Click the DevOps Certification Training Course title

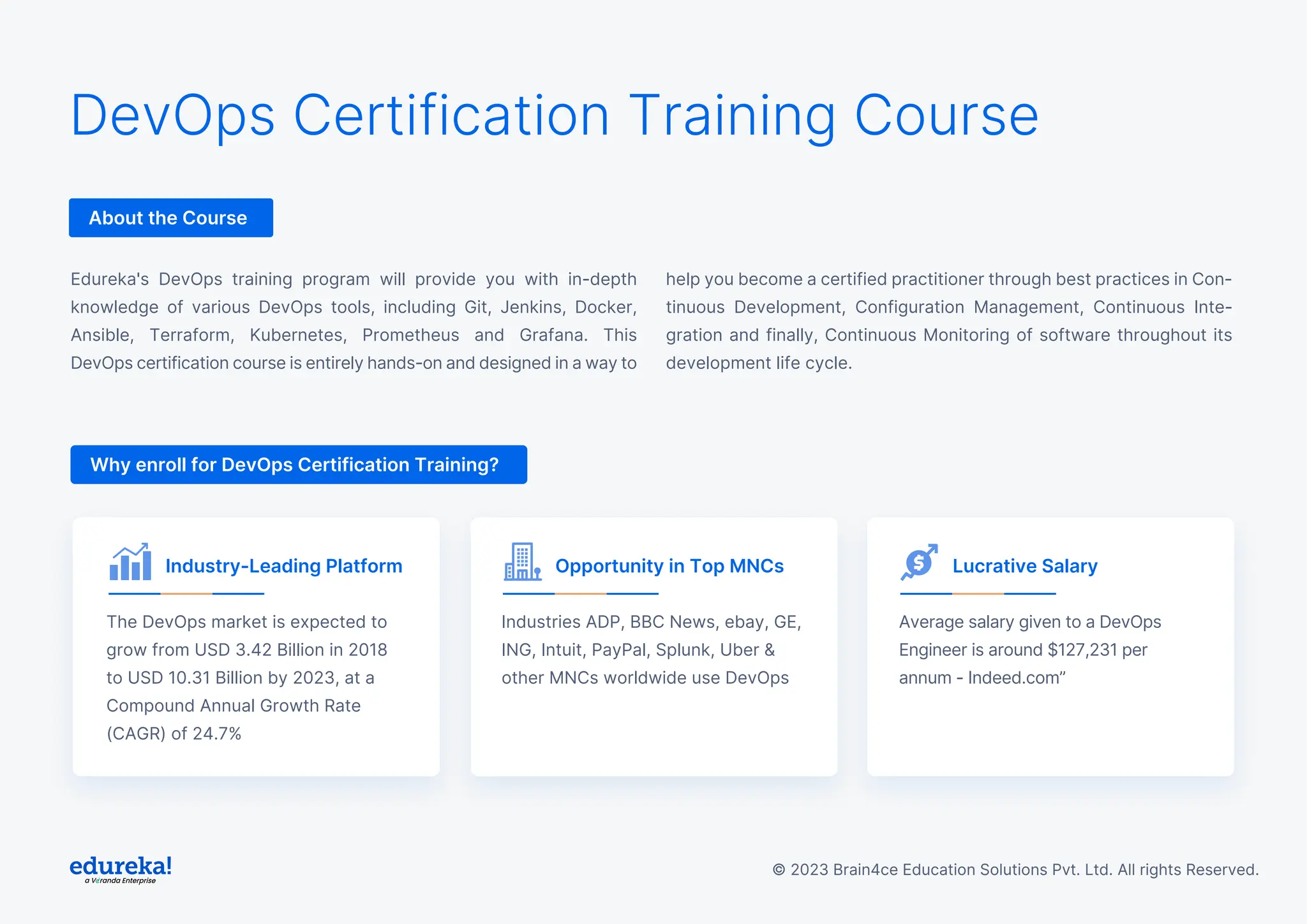pos(554,115)
